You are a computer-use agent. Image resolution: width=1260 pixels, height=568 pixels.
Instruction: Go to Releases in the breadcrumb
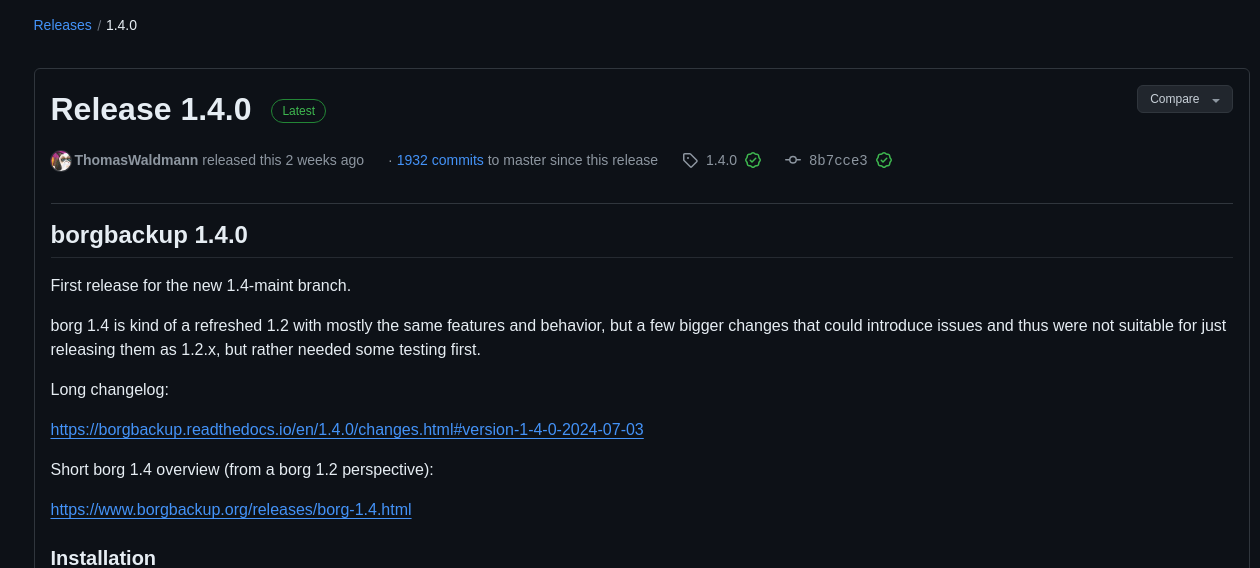coord(62,25)
